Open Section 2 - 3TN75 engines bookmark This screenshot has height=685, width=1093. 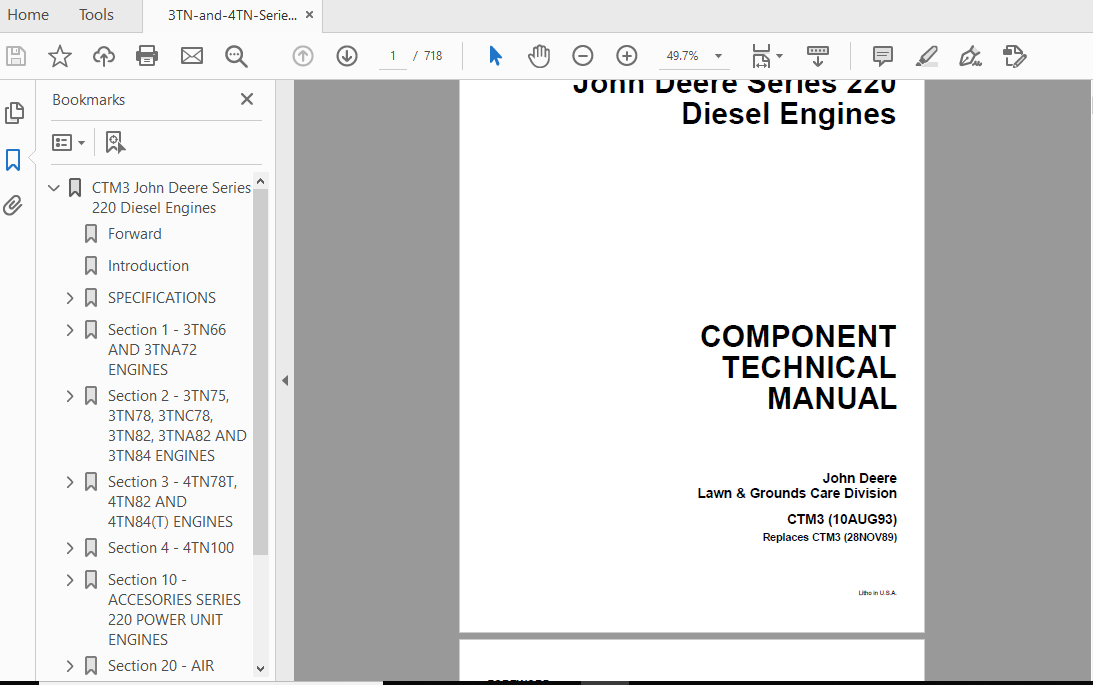click(x=177, y=426)
